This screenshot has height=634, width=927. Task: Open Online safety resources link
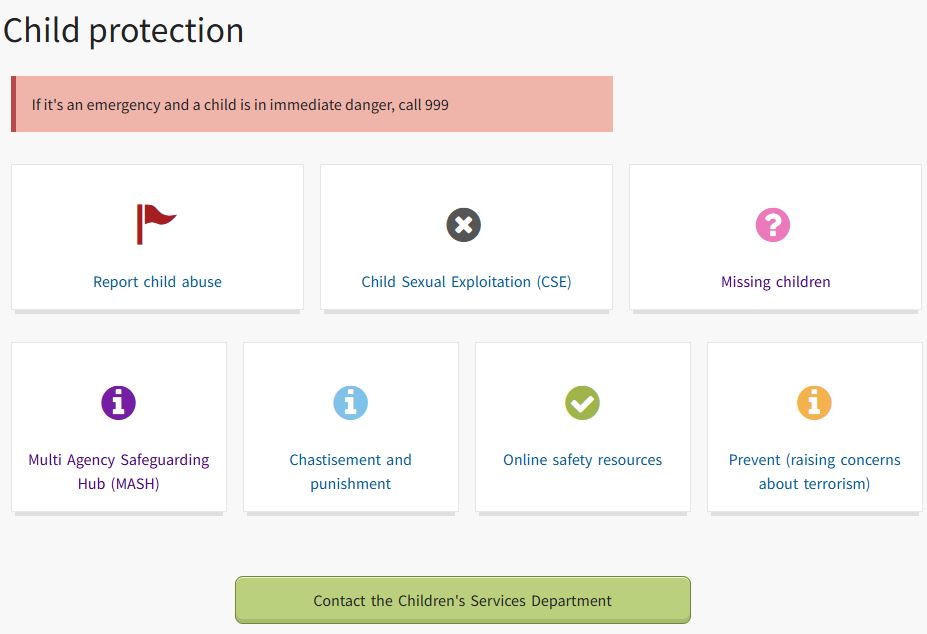582,460
